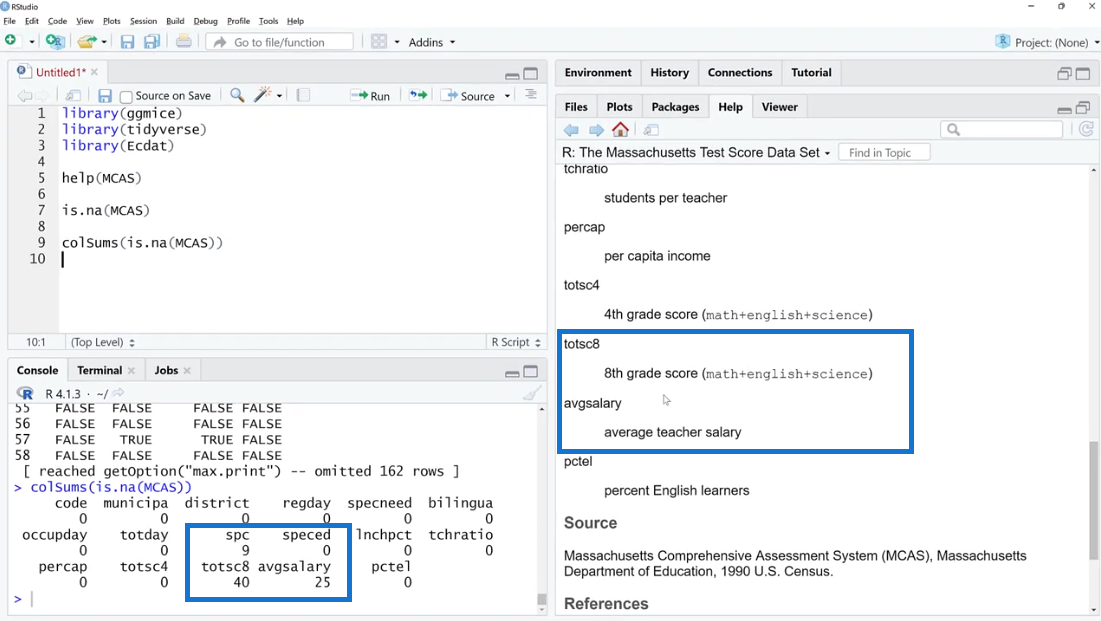Screen dimensions: 1101x621
Task: Source the active script
Action: [468, 96]
